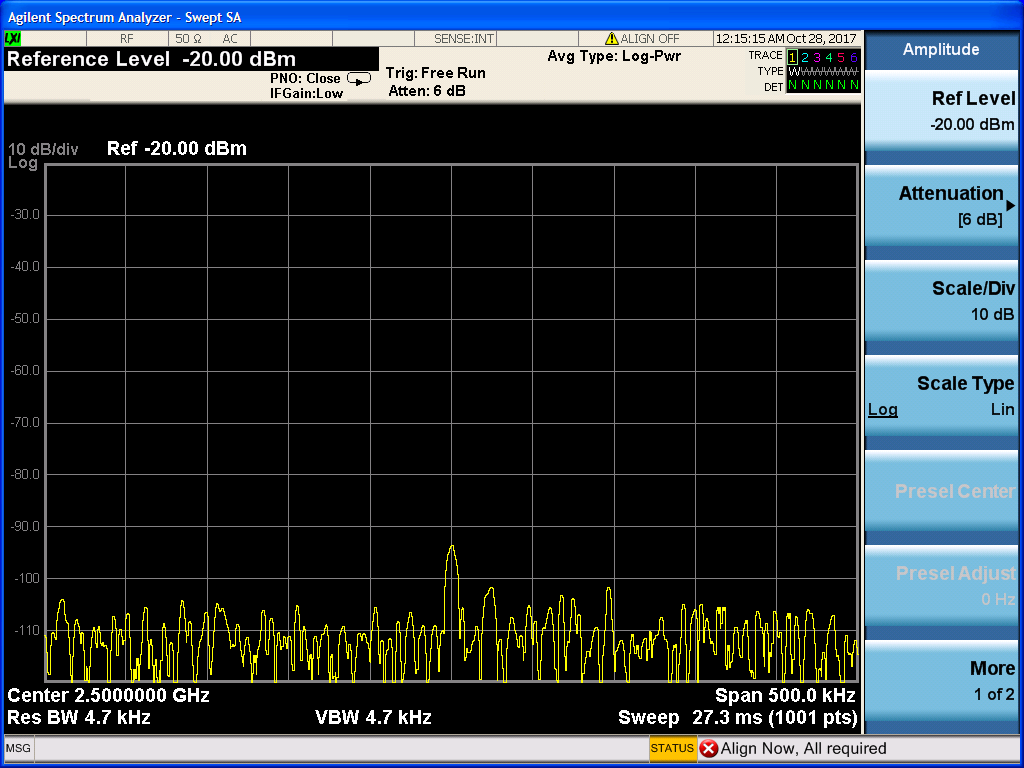Click the signal peak at center frequency
Viewport: 1024px width, 768px height.
[452, 548]
